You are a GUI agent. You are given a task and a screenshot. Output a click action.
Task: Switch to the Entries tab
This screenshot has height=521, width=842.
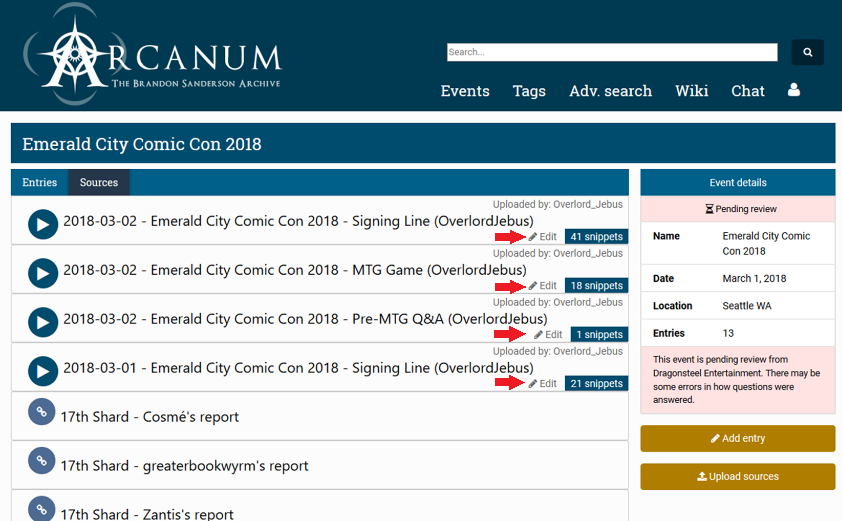tap(40, 182)
